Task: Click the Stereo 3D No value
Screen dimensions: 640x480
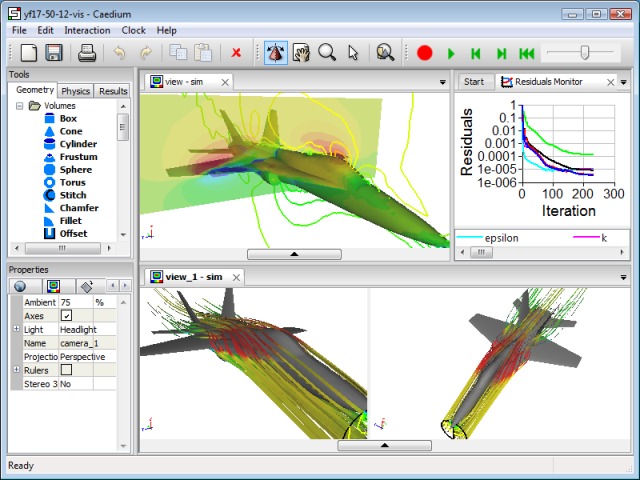Action: [76, 384]
